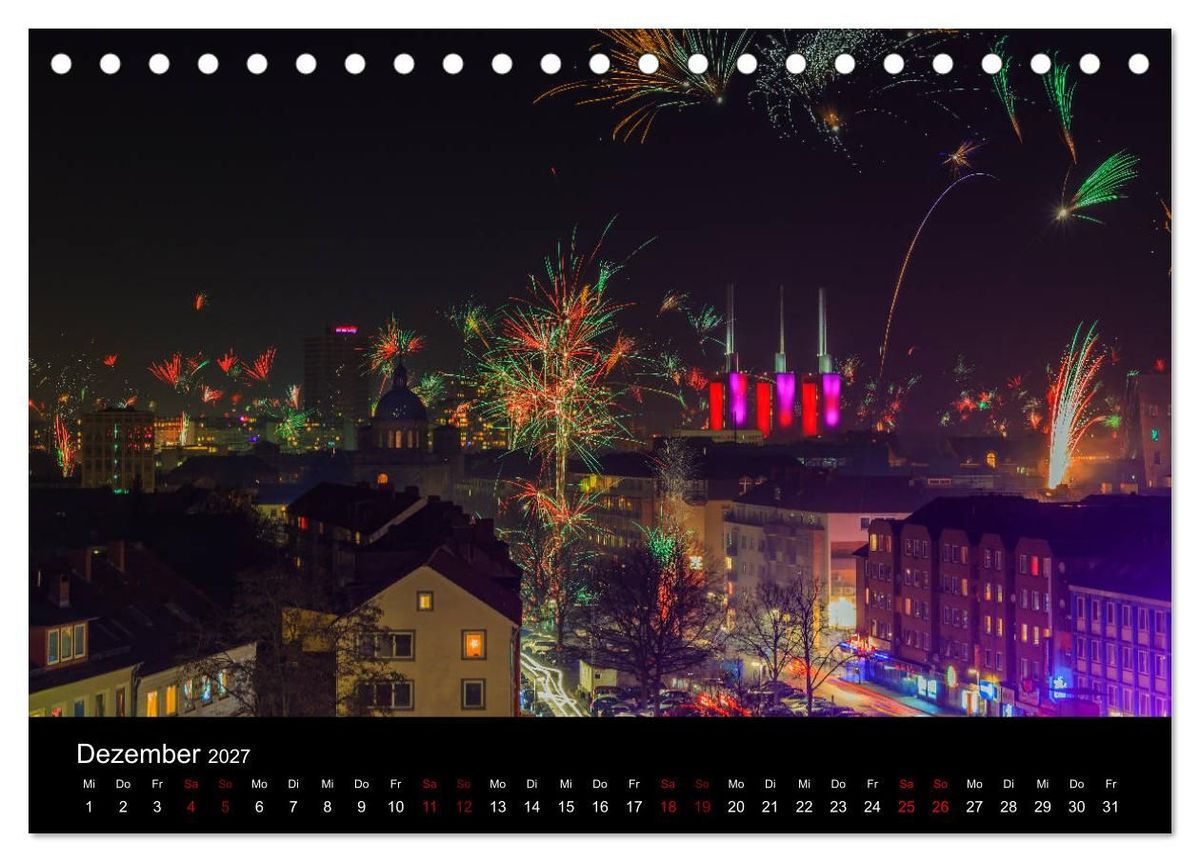Click the 'Dezember' month title
The height and width of the screenshot is (862, 1200).
138,754
